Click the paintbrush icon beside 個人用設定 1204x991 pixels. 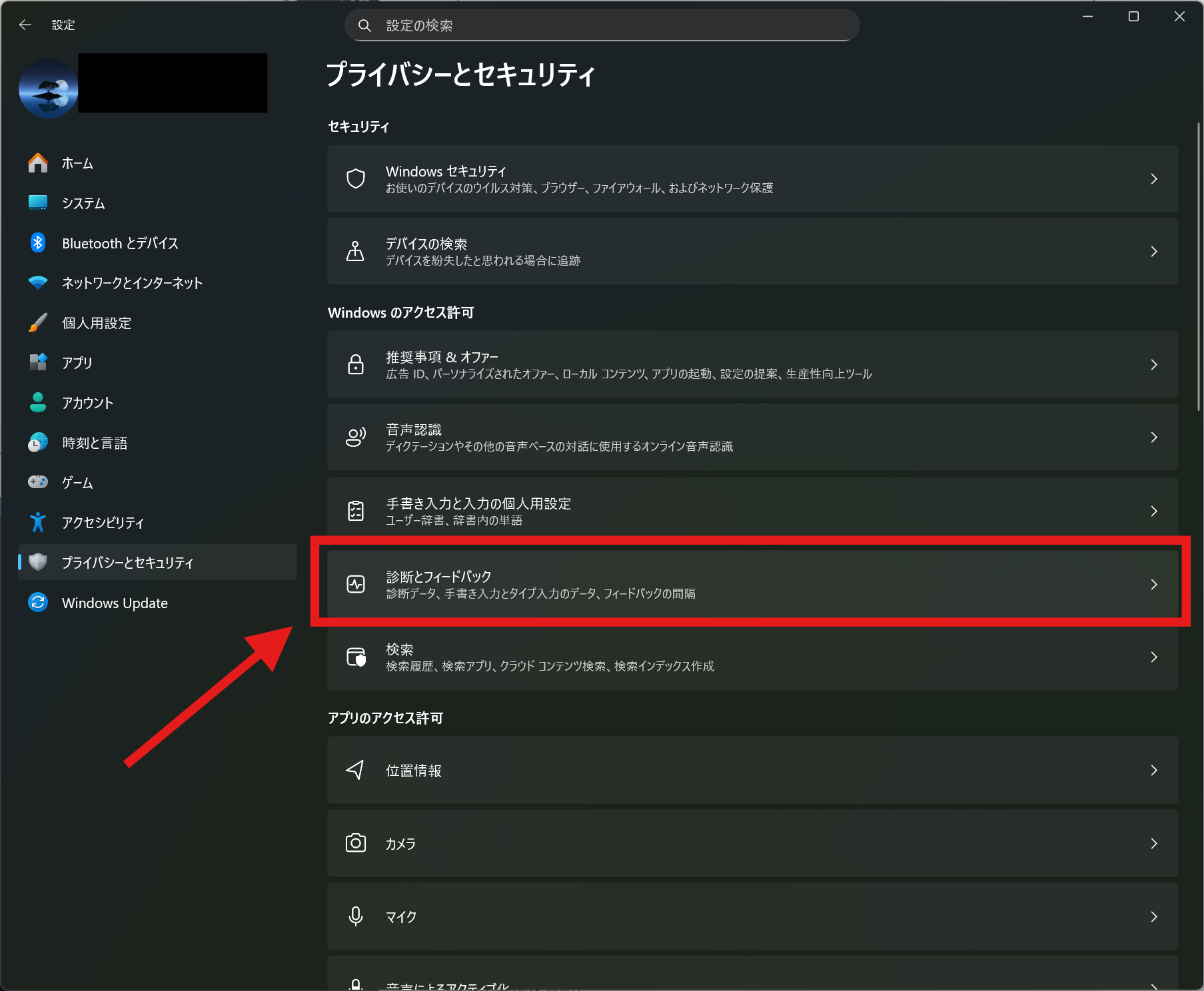tap(38, 323)
